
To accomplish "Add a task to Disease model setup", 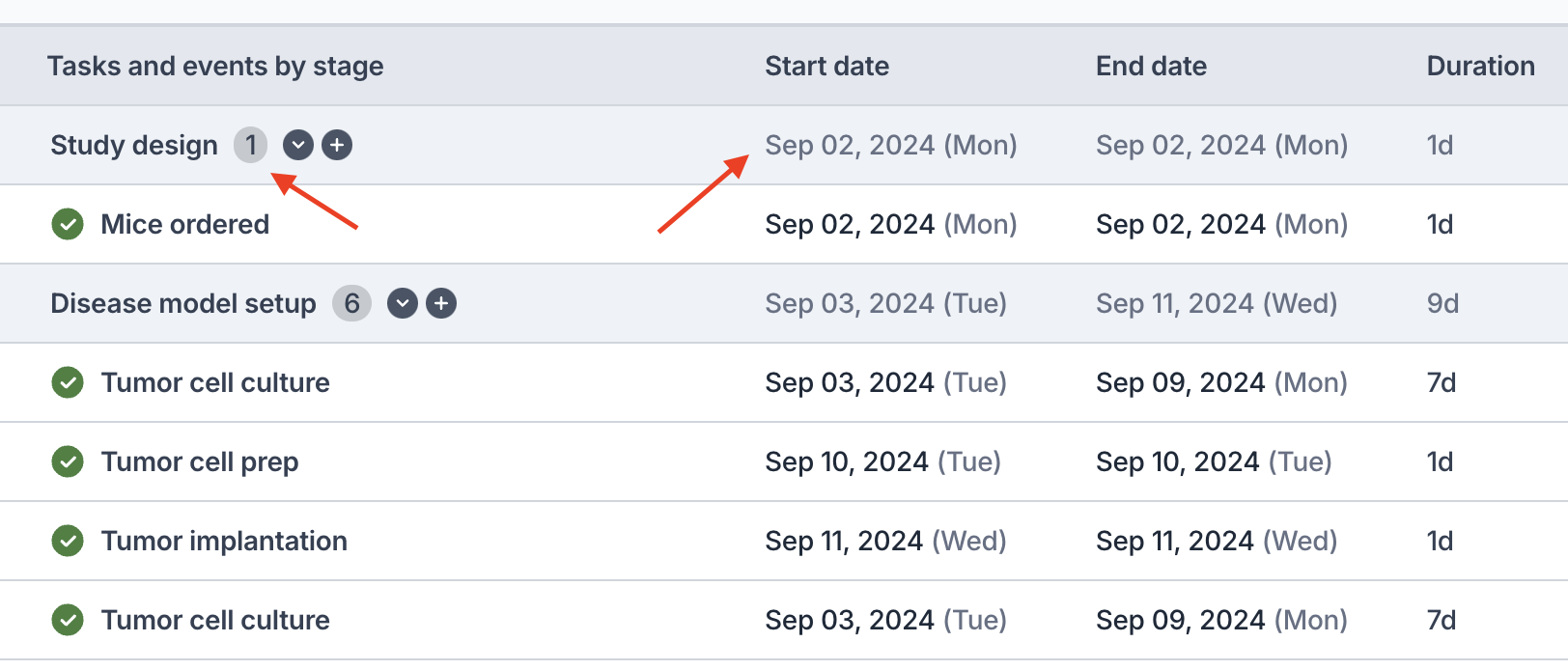I will pyautogui.click(x=441, y=303).
